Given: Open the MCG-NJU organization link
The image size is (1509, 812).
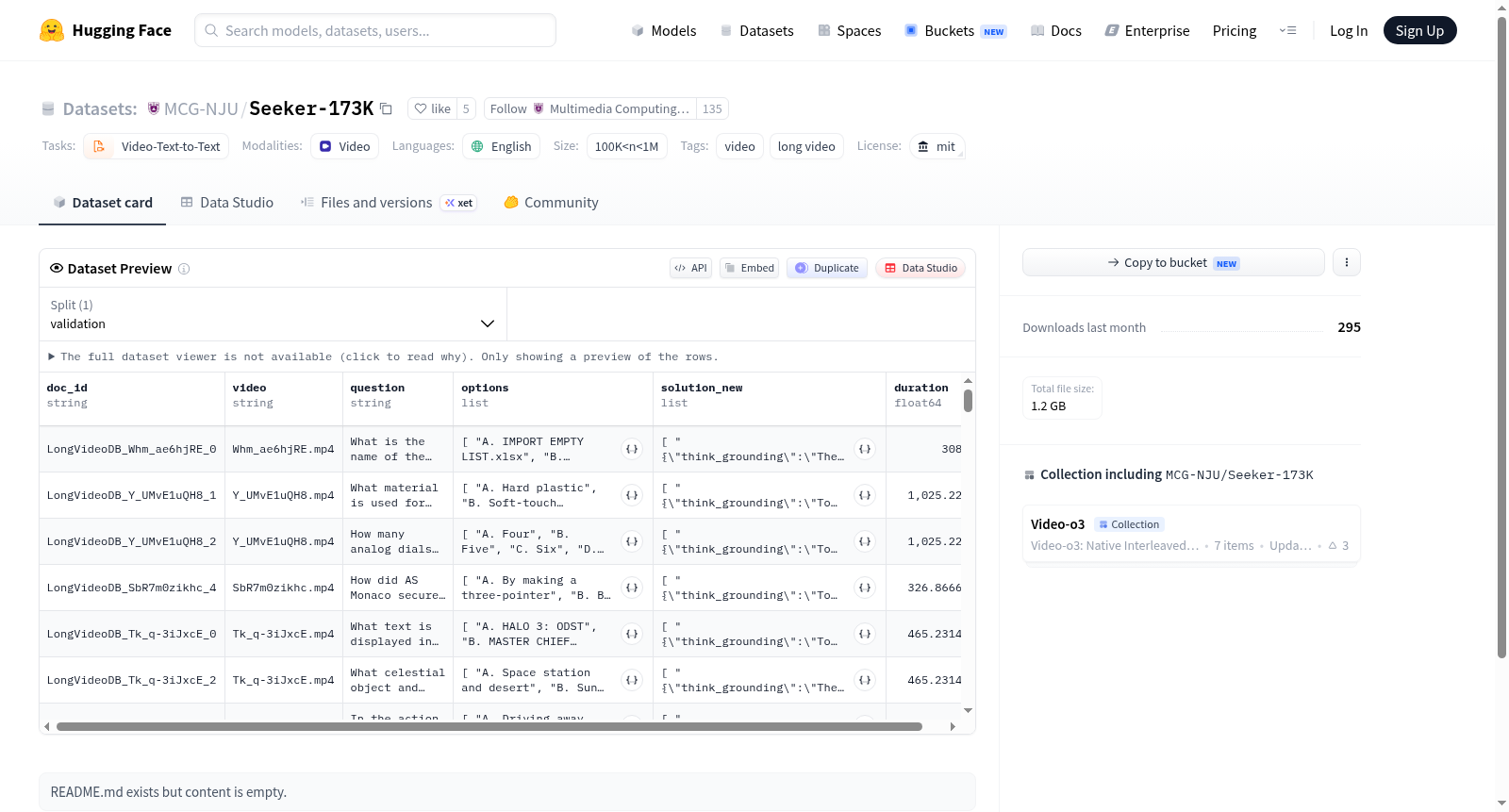Looking at the screenshot, I should coord(201,108).
